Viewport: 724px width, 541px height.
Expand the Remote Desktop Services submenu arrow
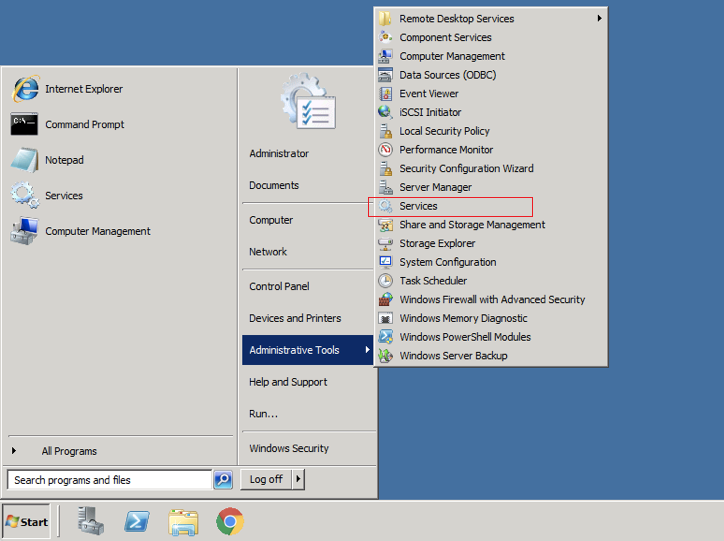[599, 18]
